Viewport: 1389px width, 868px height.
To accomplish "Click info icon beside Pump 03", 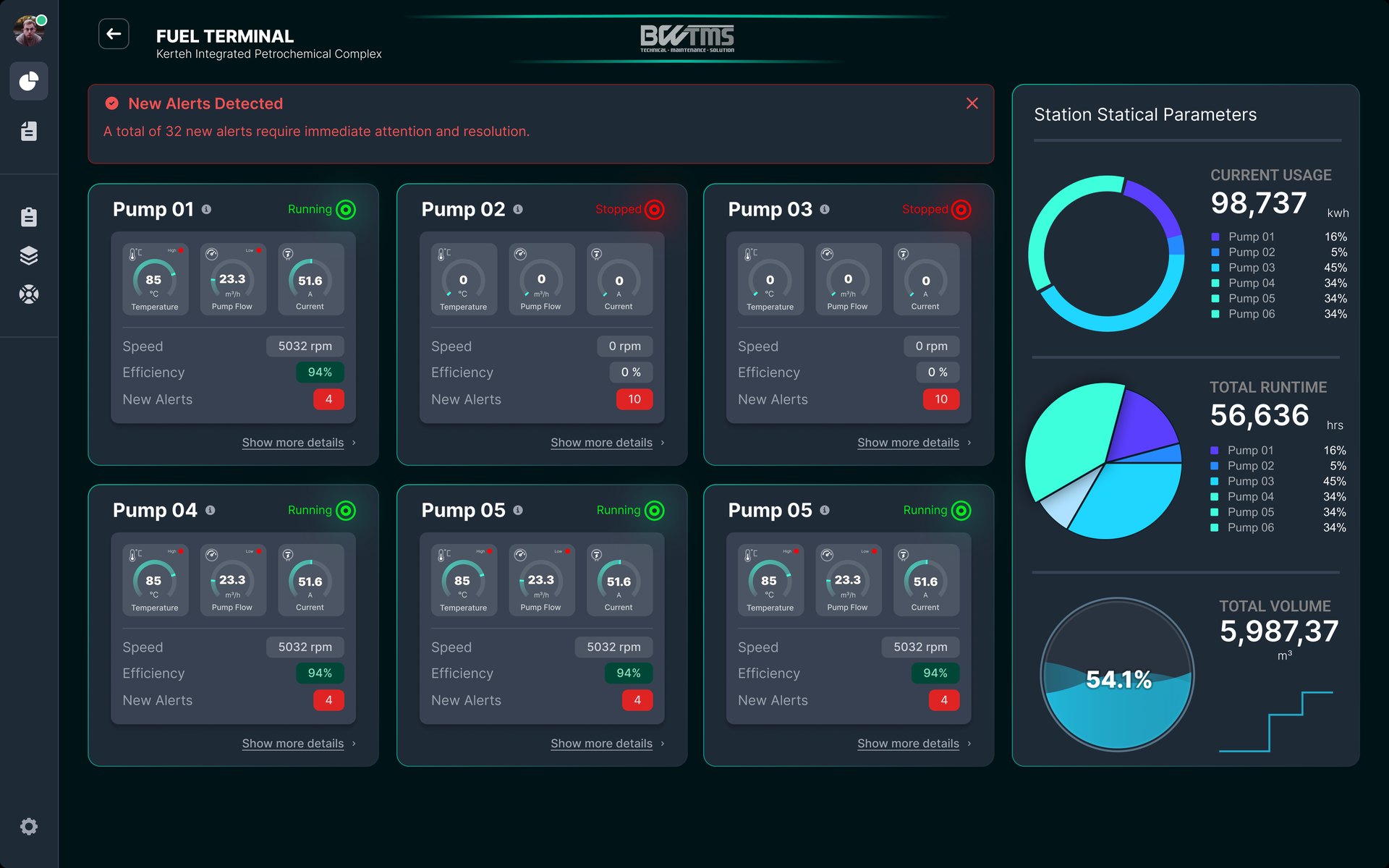I will 825,209.
